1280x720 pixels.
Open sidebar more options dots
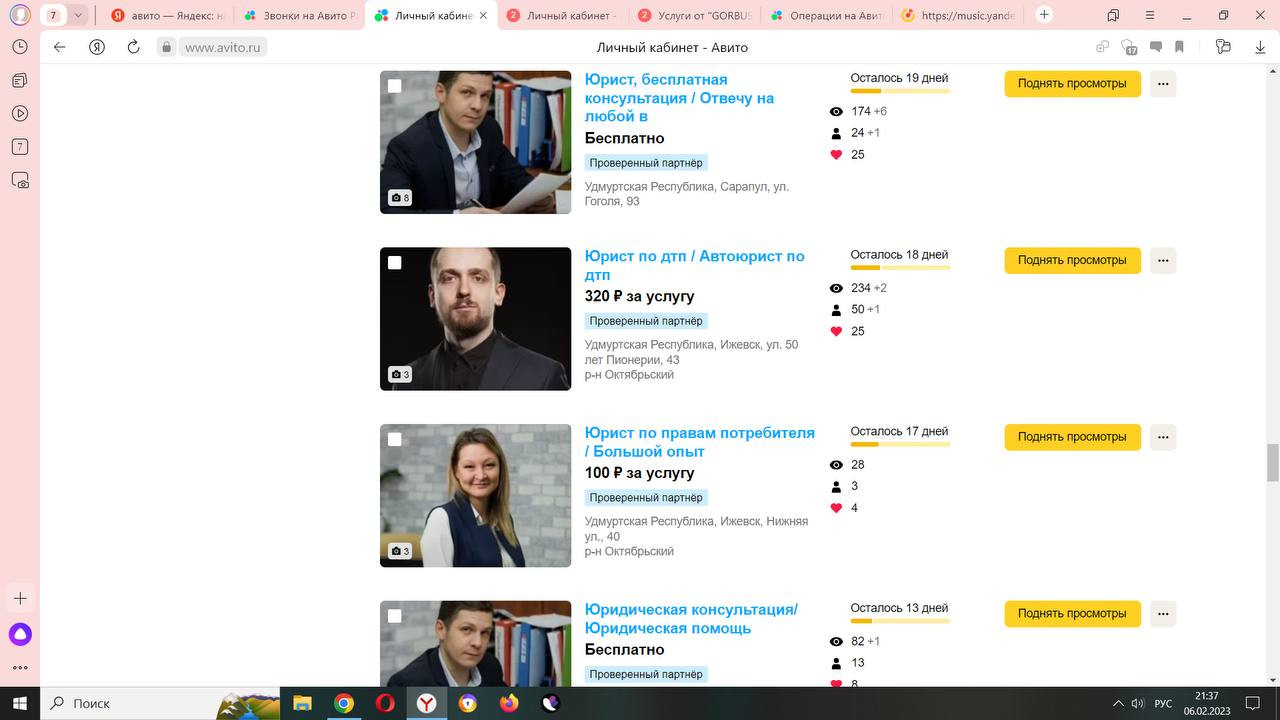(20, 668)
